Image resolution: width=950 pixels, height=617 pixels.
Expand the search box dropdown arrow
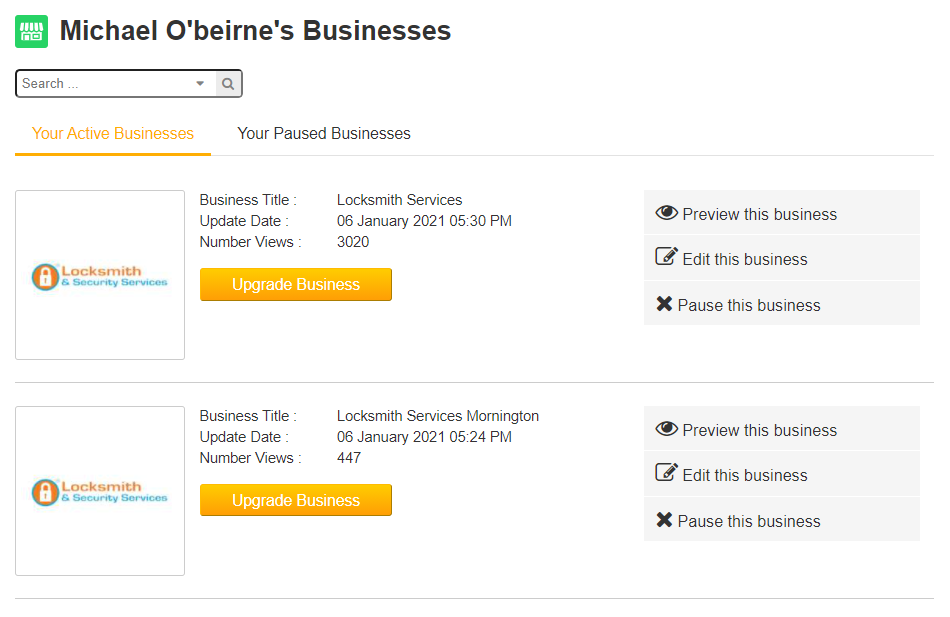pyautogui.click(x=200, y=84)
